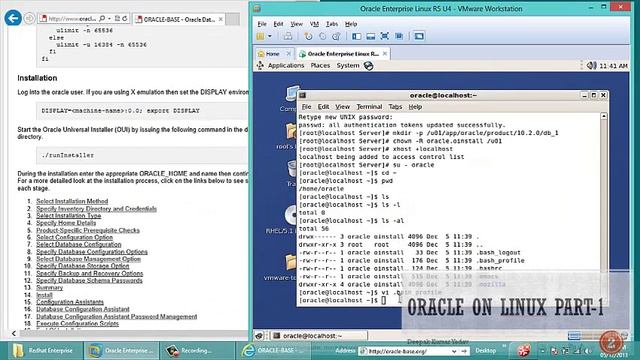Open the VM menu in VMware
This screenshot has width=640, height=360.
tap(314, 24)
